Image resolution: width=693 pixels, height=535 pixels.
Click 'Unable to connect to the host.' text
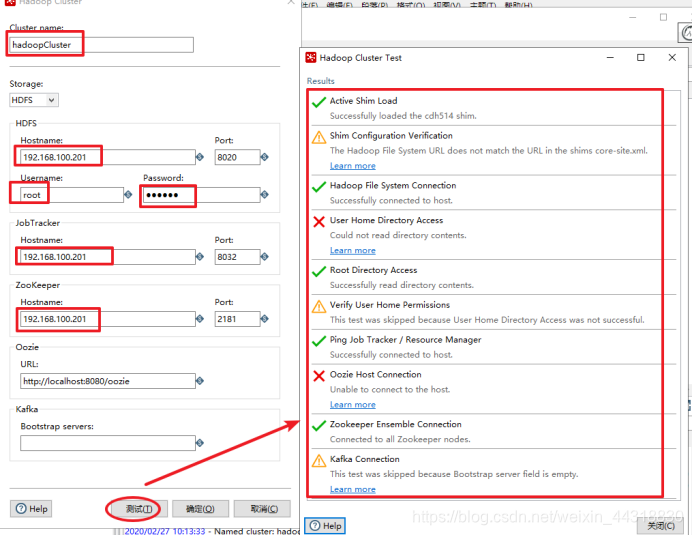point(390,389)
